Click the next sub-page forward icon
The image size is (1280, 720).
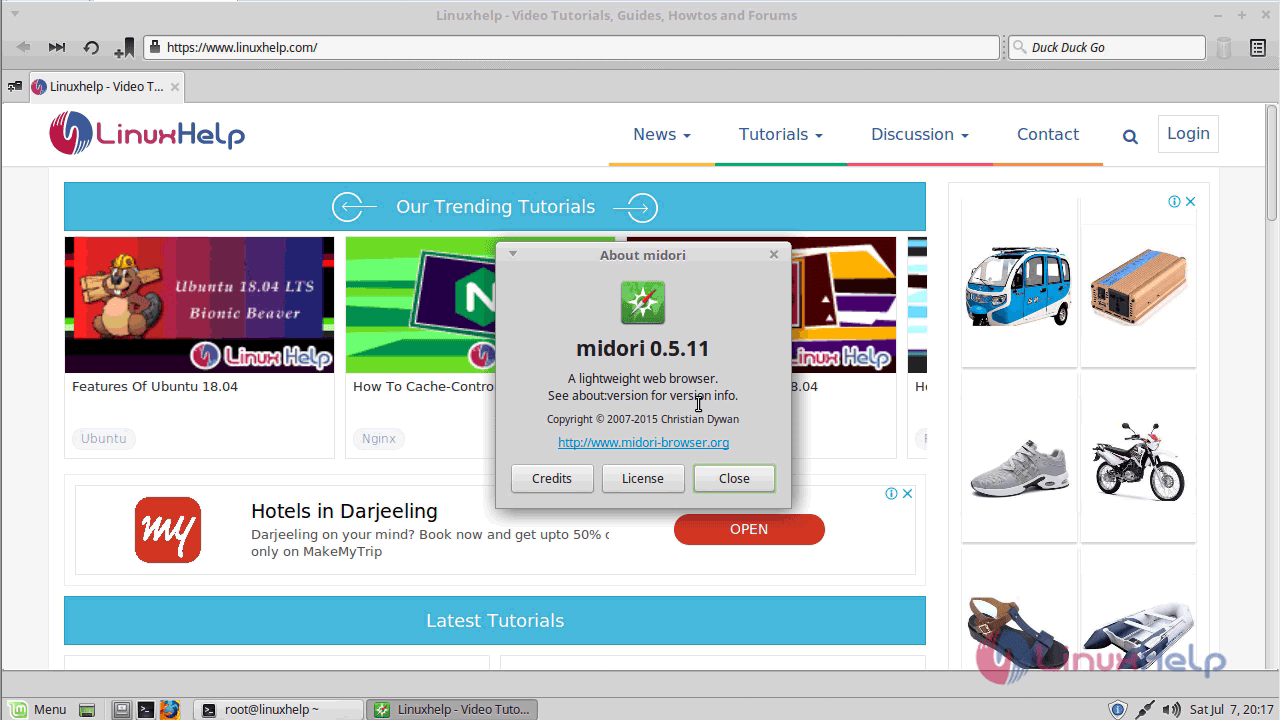(57, 47)
